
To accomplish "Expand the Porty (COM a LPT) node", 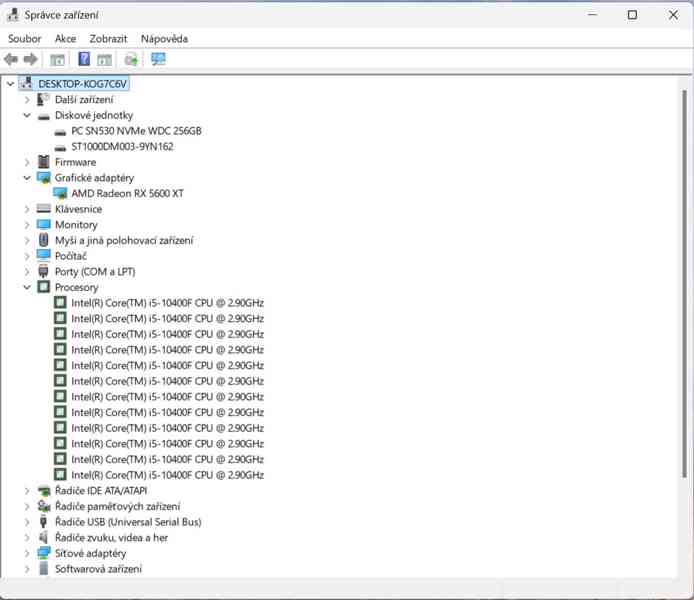I will pyautogui.click(x=27, y=271).
